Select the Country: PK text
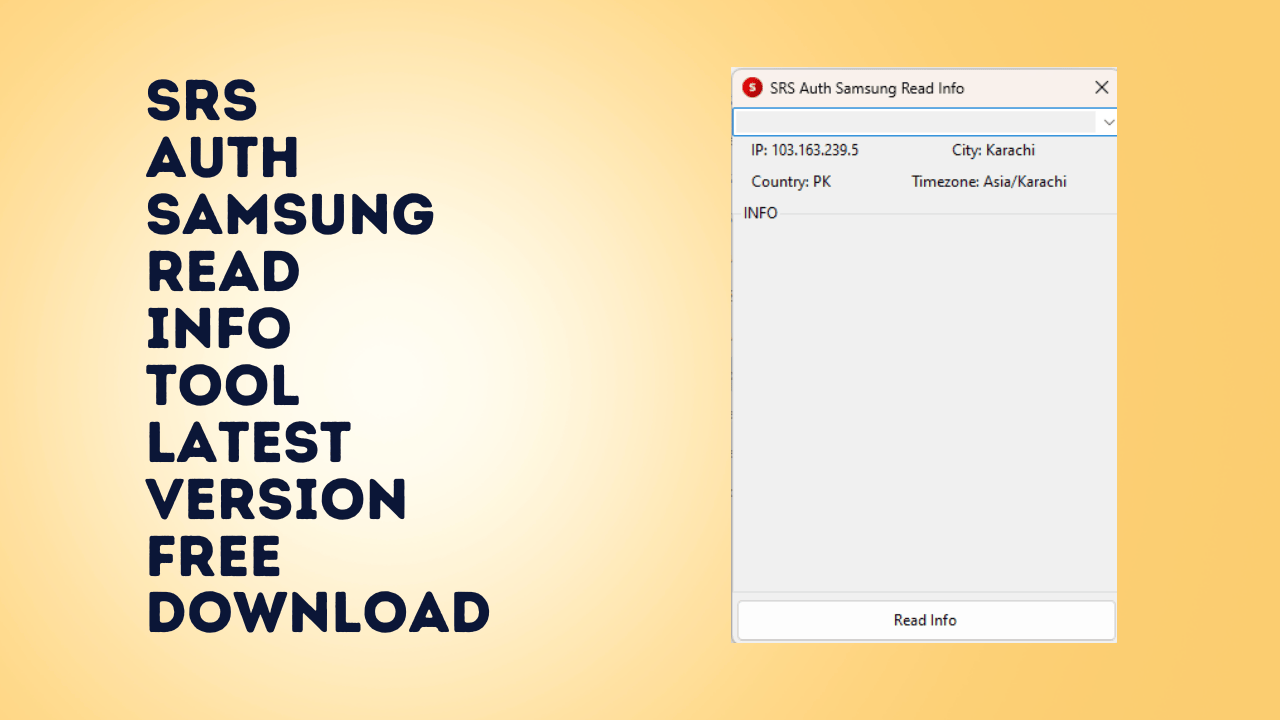 tap(791, 181)
